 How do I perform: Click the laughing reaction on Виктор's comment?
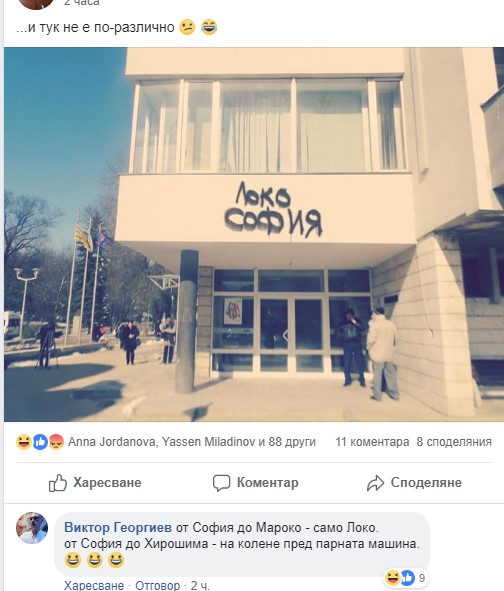392,577
